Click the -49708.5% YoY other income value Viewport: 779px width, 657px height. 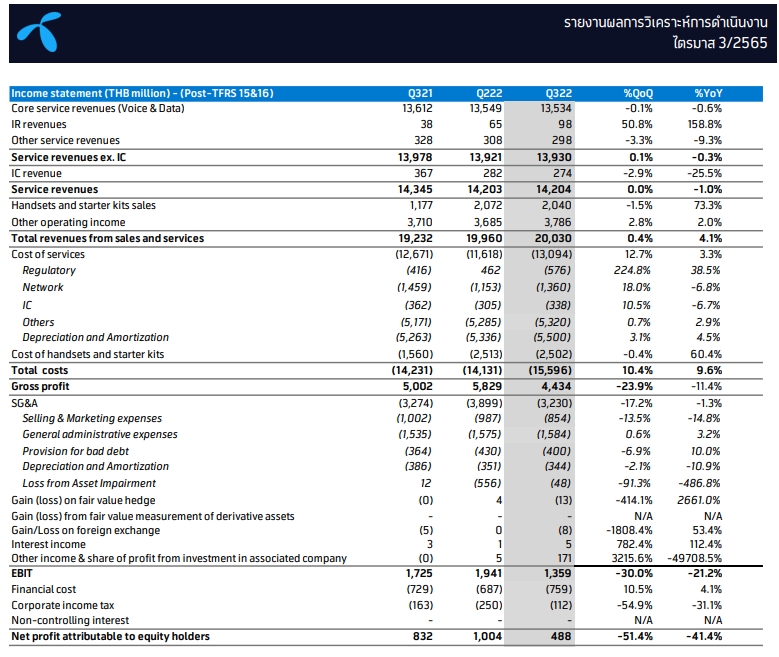tap(695, 558)
